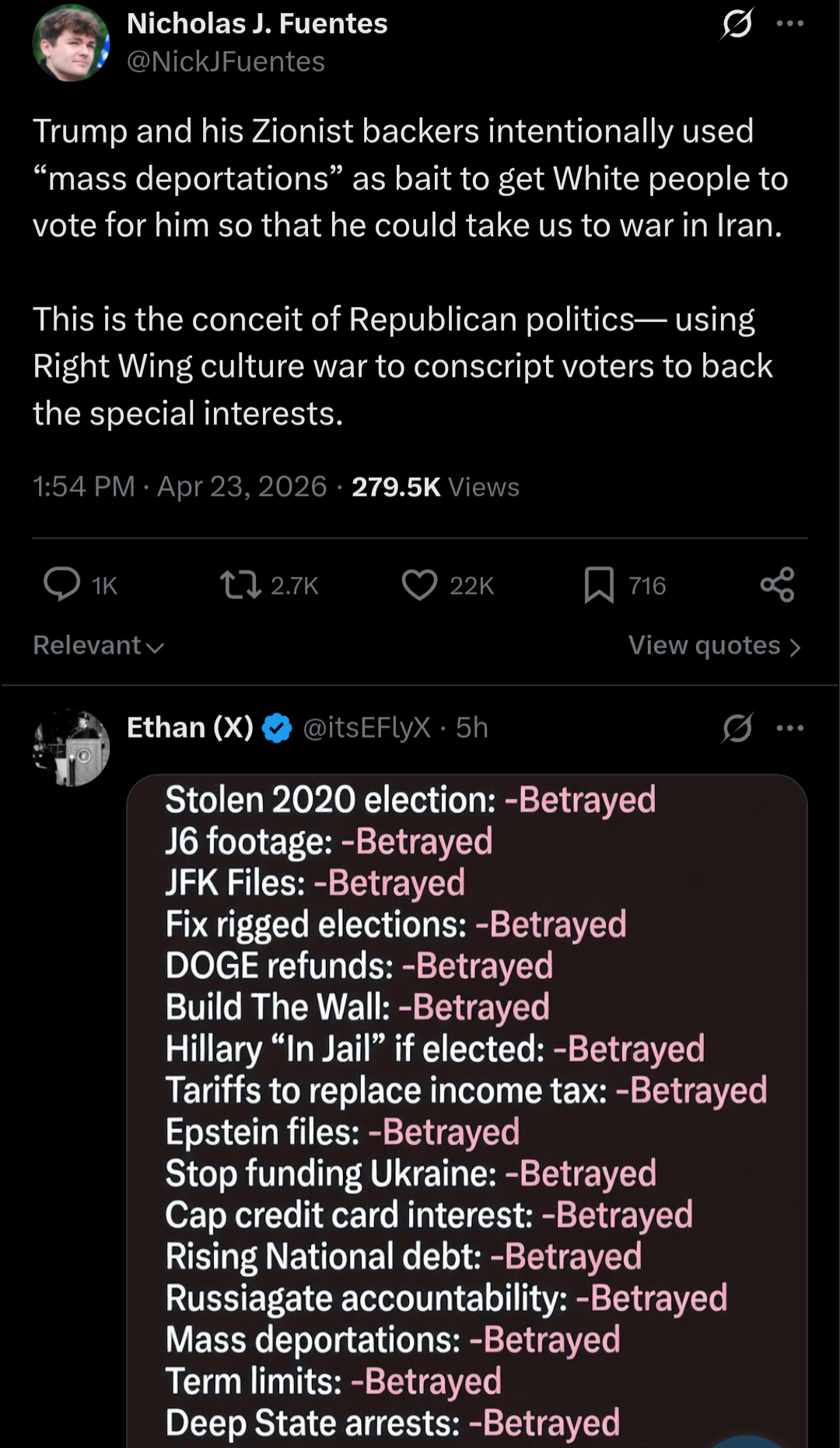This screenshot has height=1448, width=840.
Task: Tap Grok icon on Ethan's reply
Action: click(737, 728)
